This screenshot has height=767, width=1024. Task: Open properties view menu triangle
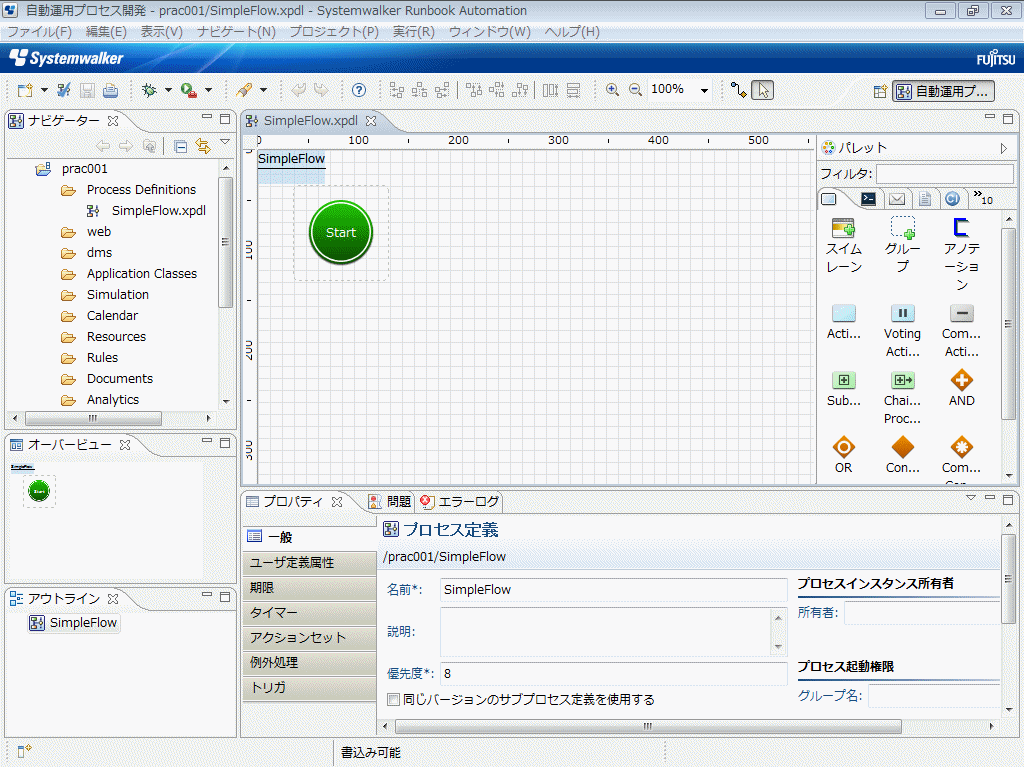971,498
